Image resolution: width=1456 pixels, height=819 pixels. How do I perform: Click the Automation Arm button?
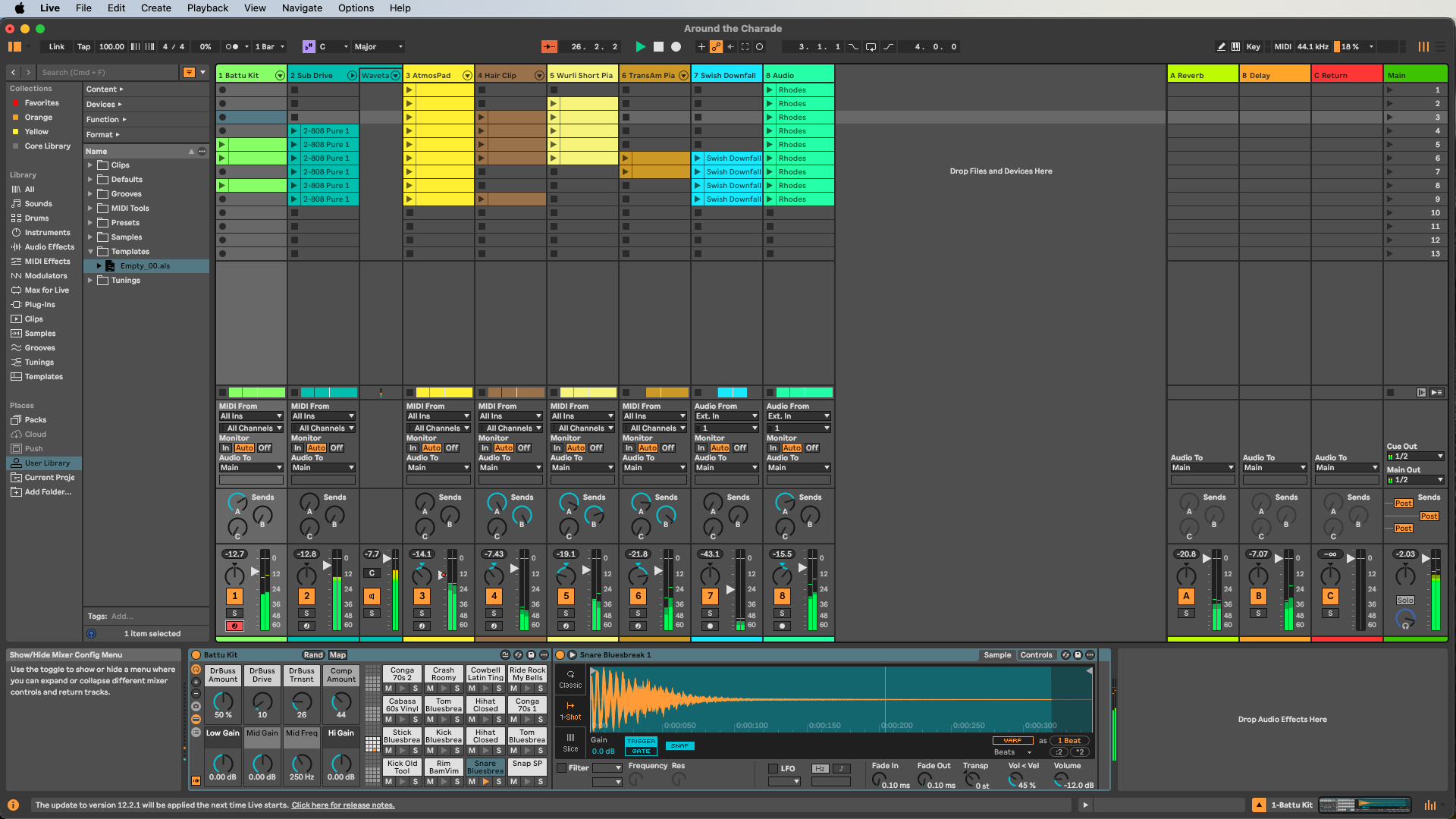click(716, 47)
